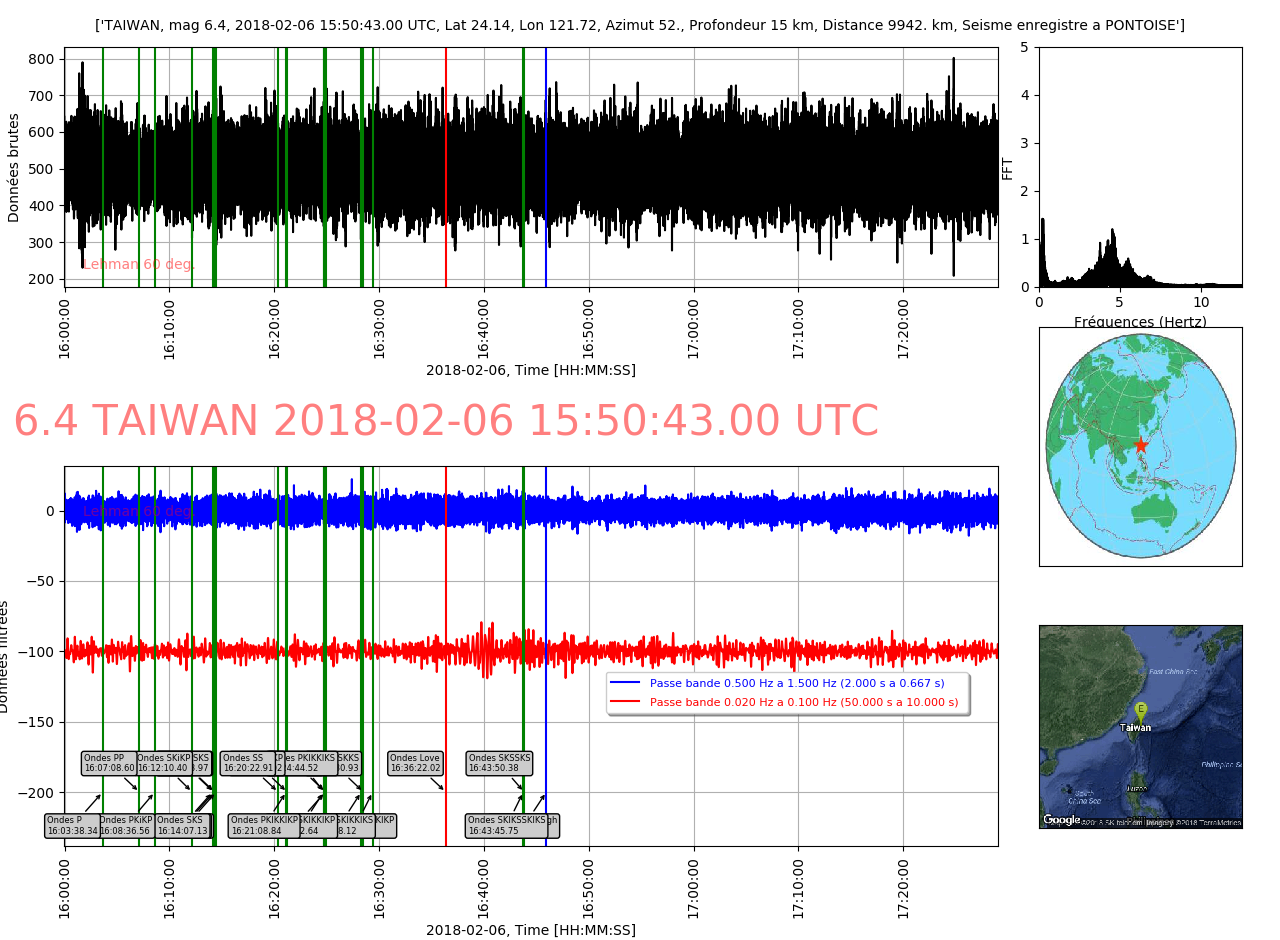The width and height of the screenshot is (1280, 940).
Task: Click the blue vertical marker in the filtered plot
Action: click(x=546, y=600)
